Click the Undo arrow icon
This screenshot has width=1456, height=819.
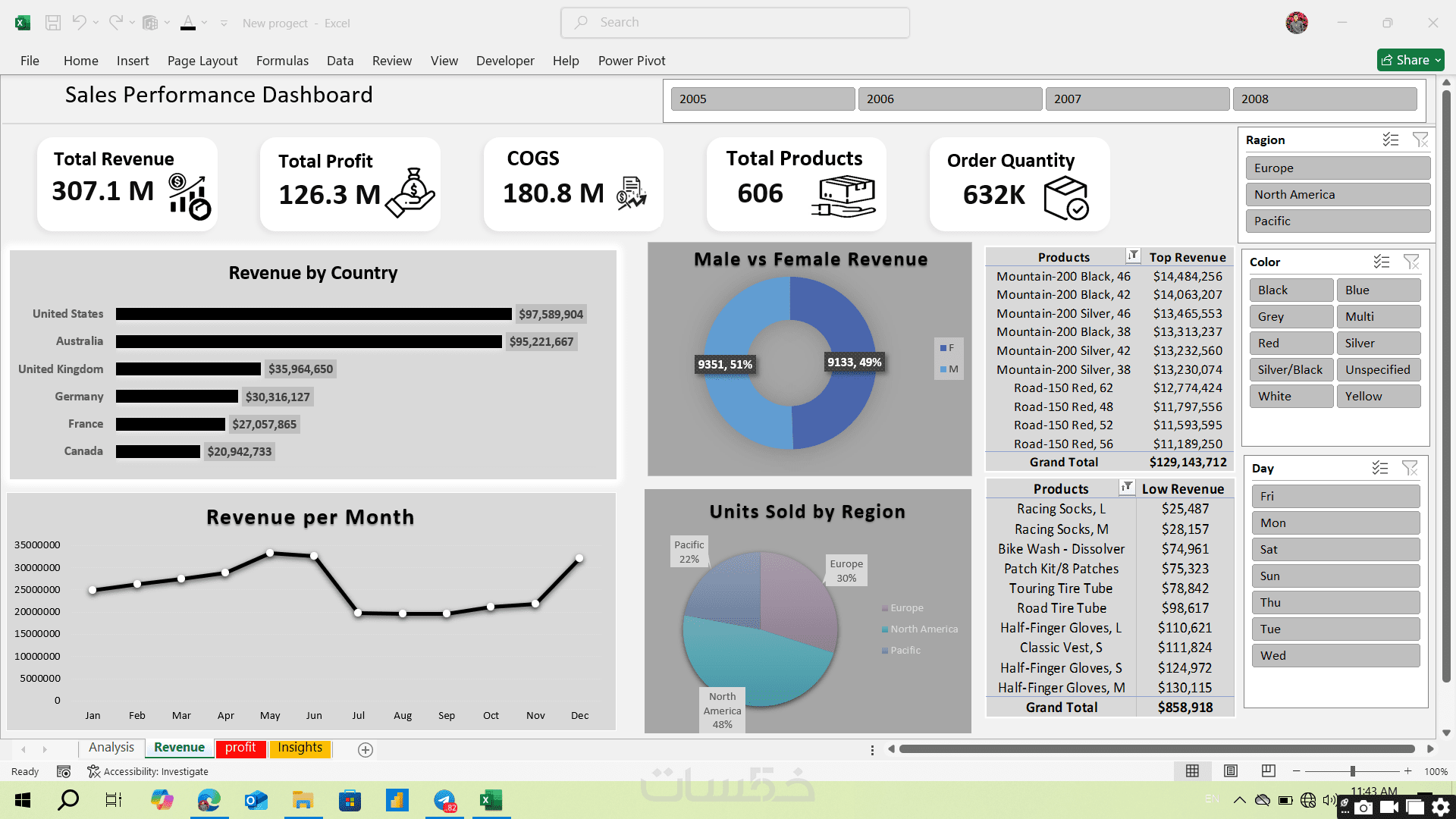pyautogui.click(x=79, y=23)
